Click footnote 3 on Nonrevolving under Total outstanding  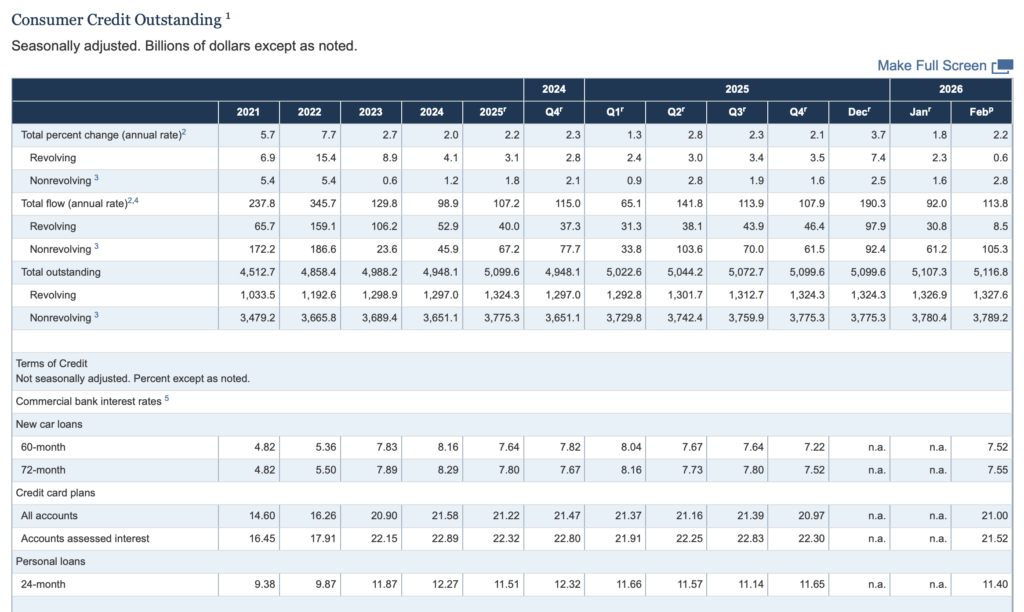pos(96,314)
